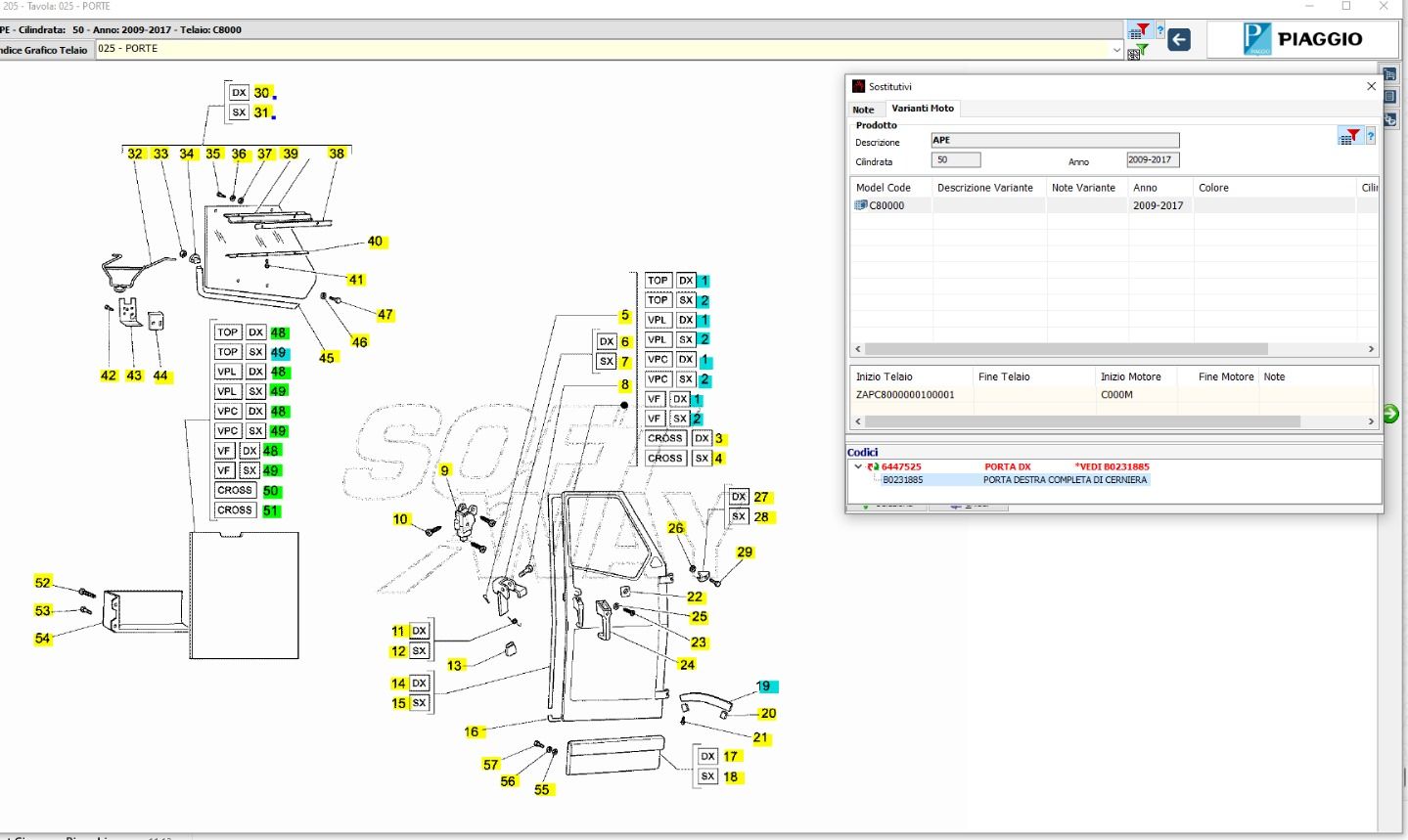Click the help question mark in Sostitutivi panel

[x=1371, y=137]
